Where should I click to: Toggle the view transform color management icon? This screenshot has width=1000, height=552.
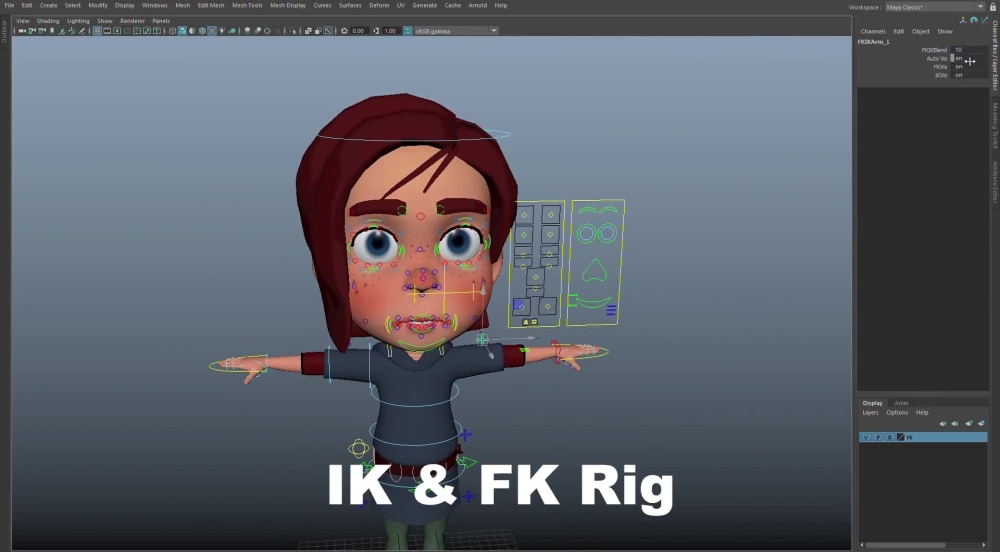click(x=408, y=31)
